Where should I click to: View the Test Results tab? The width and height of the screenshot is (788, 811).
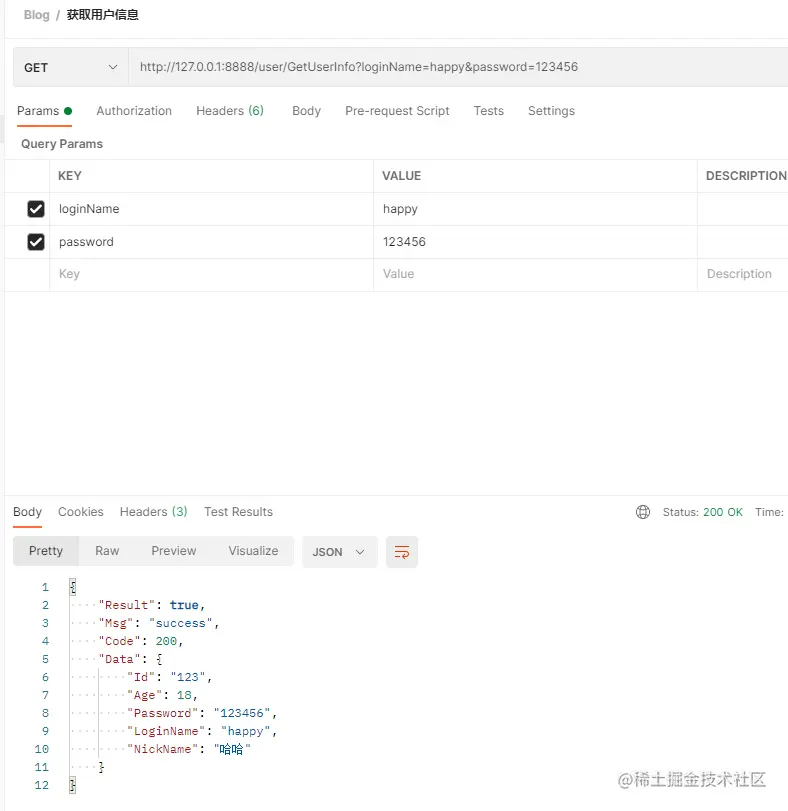coord(238,512)
